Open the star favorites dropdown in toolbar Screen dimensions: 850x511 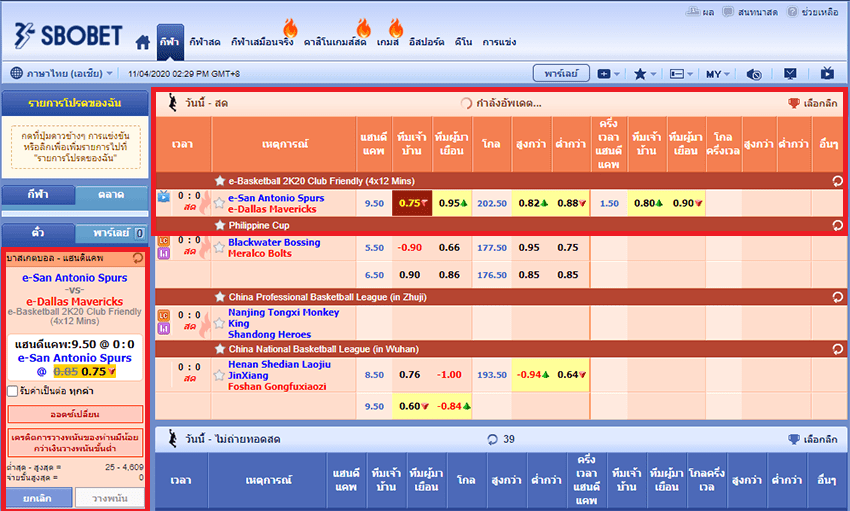pyautogui.click(x=645, y=74)
